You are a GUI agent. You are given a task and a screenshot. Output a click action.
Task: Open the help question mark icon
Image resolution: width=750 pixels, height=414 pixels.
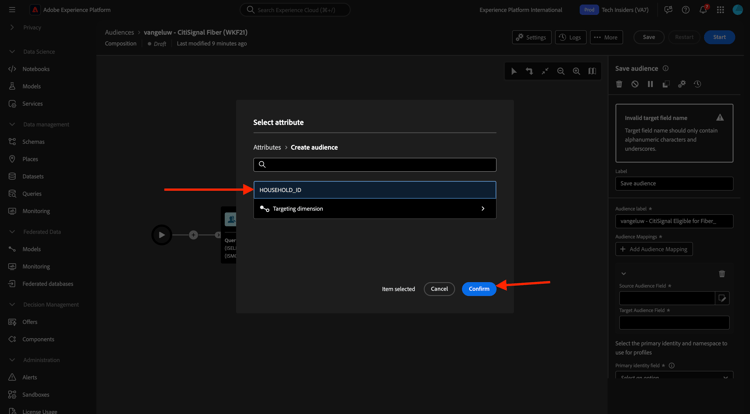click(685, 10)
